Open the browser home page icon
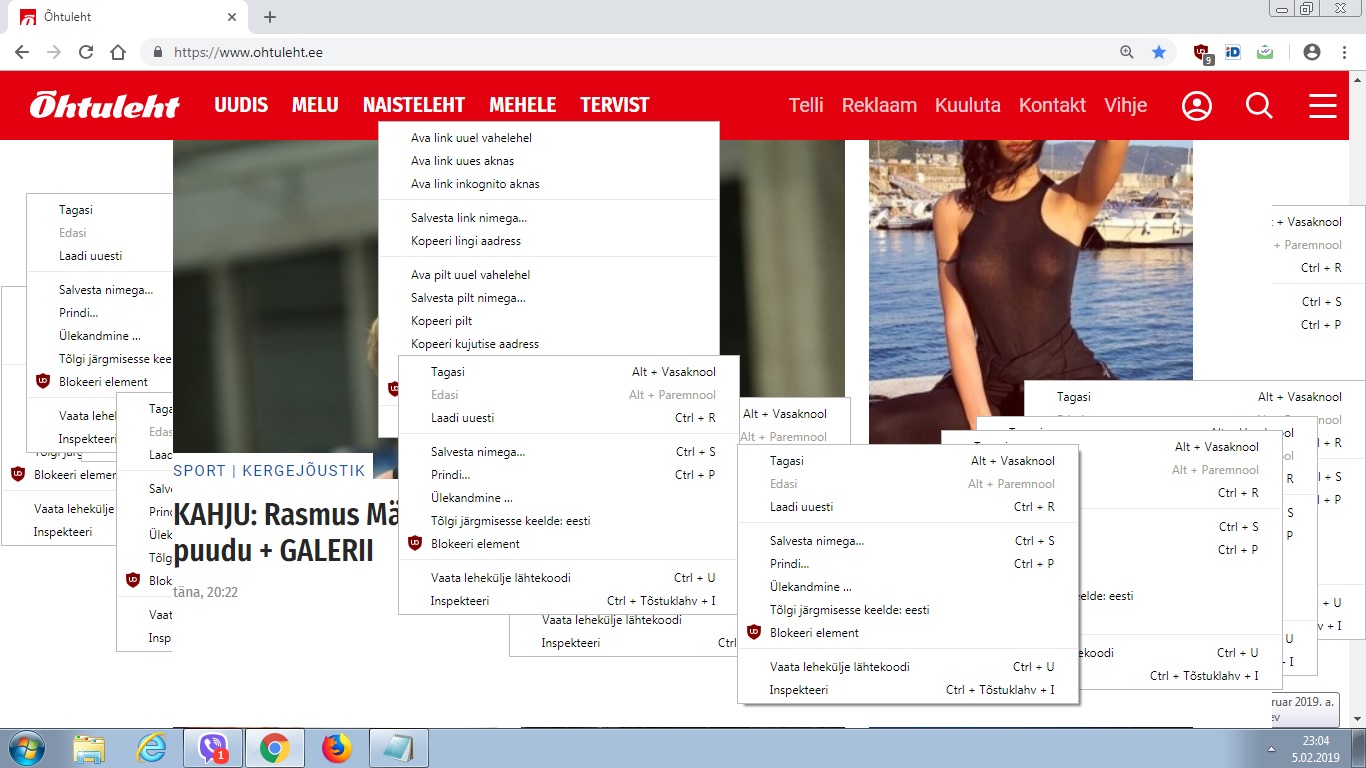 pos(118,52)
